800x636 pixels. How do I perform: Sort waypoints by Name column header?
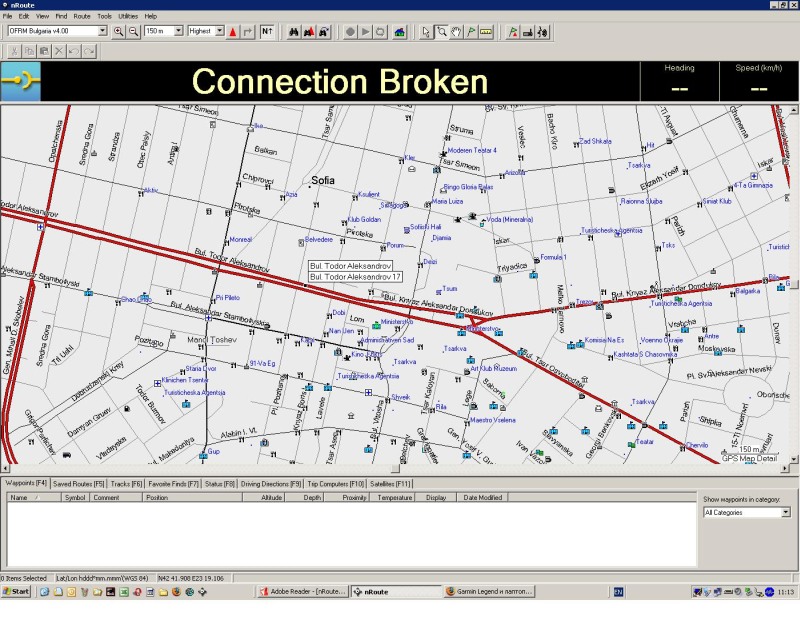click(34, 497)
